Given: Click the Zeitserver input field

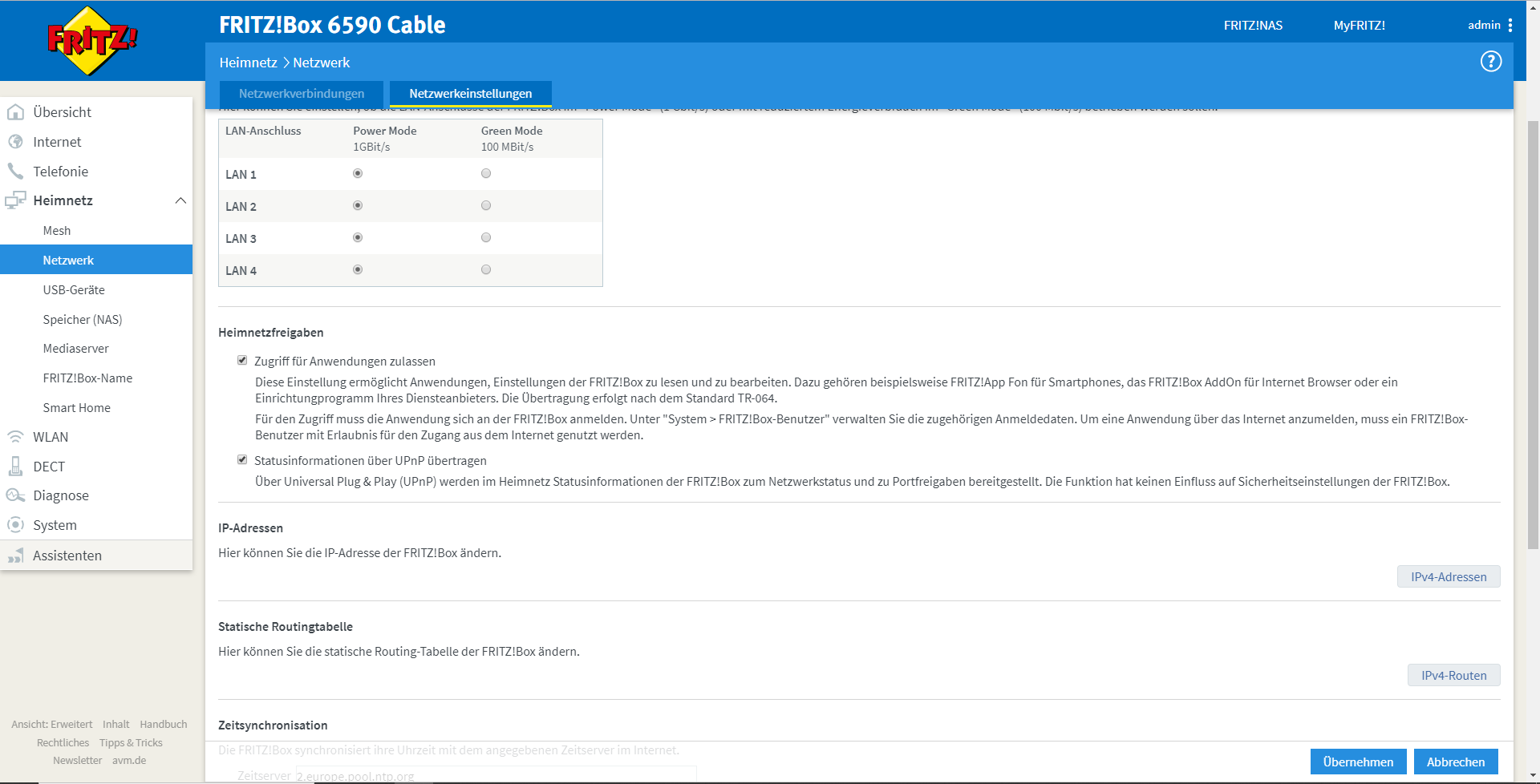Looking at the screenshot, I should [496, 775].
